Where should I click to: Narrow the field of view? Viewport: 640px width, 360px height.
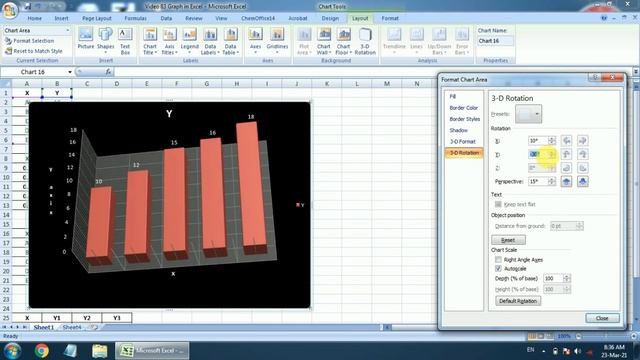566,182
